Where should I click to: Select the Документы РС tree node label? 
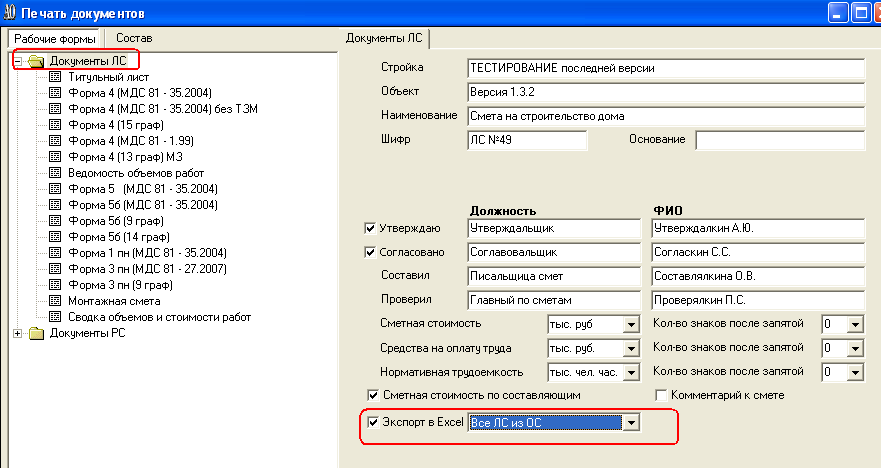[x=88, y=333]
